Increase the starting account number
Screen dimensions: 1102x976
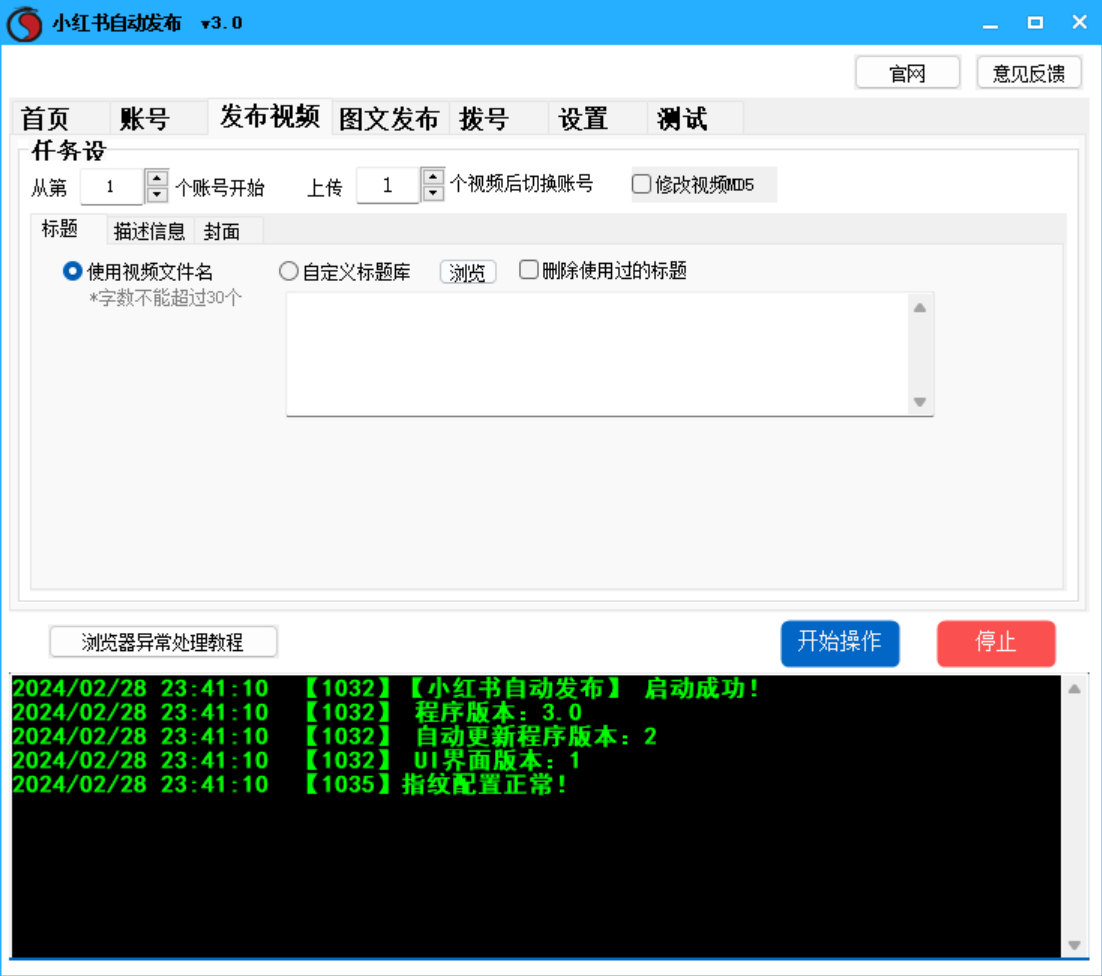pyautogui.click(x=157, y=178)
